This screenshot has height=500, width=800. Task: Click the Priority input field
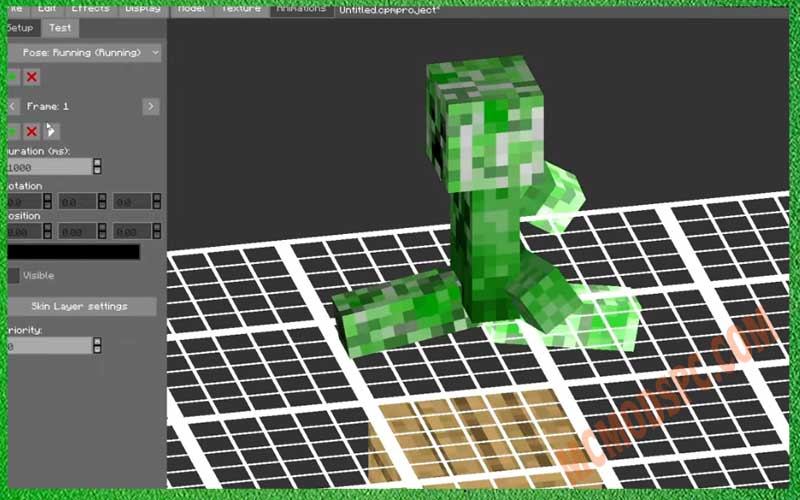click(x=49, y=346)
